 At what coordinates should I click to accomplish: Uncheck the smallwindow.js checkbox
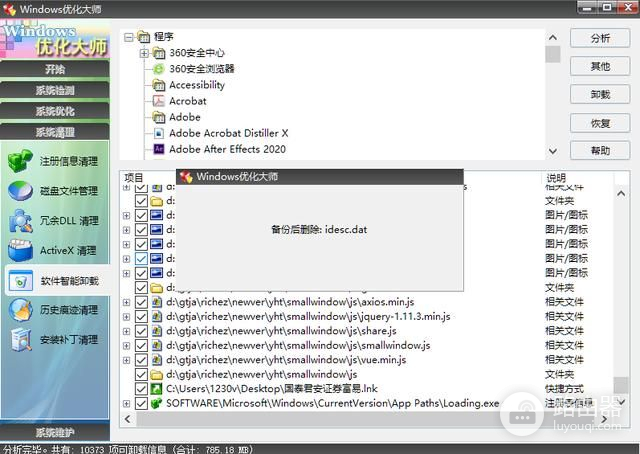(x=141, y=345)
